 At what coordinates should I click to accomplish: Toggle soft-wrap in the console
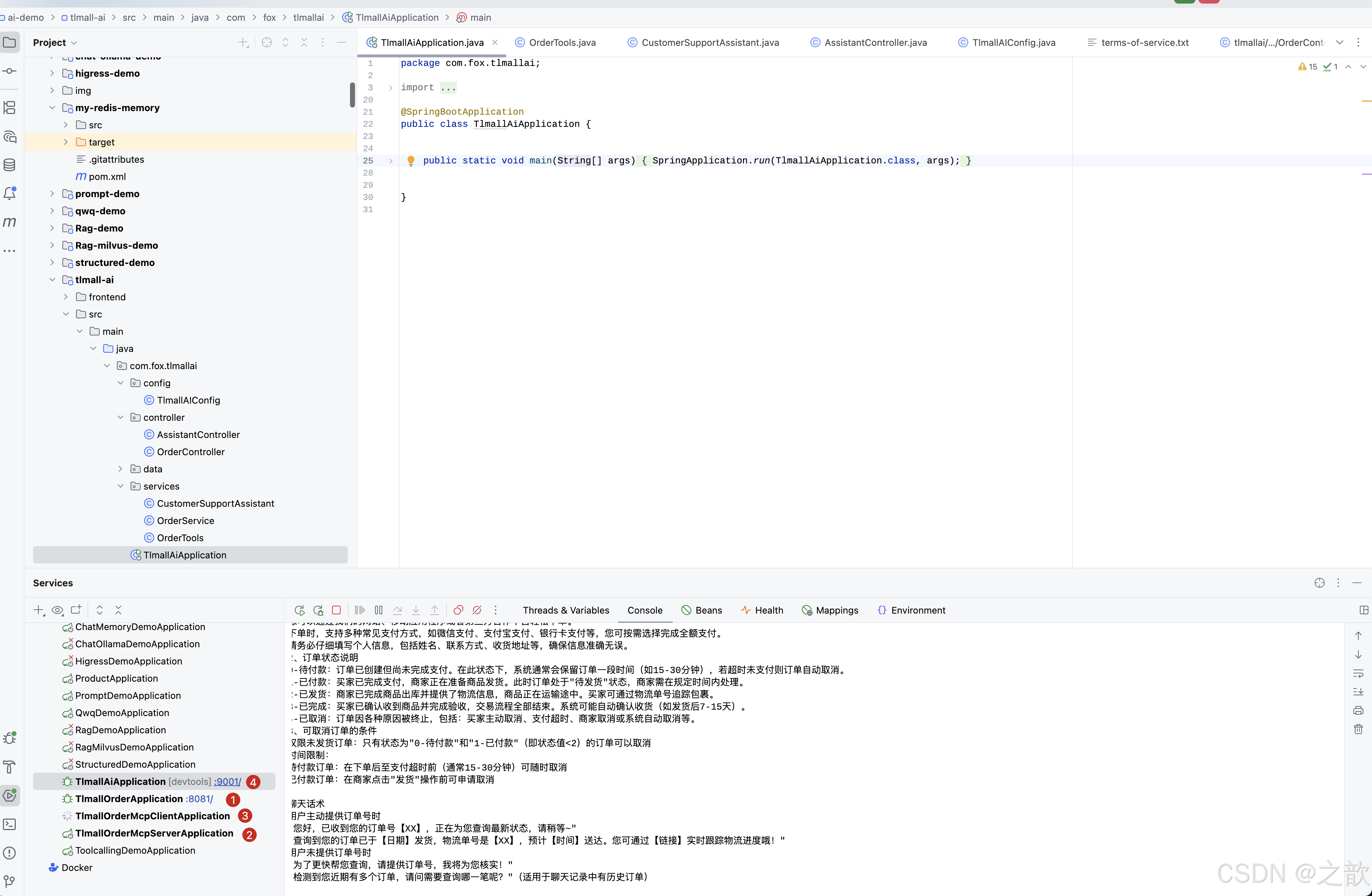tap(1358, 673)
